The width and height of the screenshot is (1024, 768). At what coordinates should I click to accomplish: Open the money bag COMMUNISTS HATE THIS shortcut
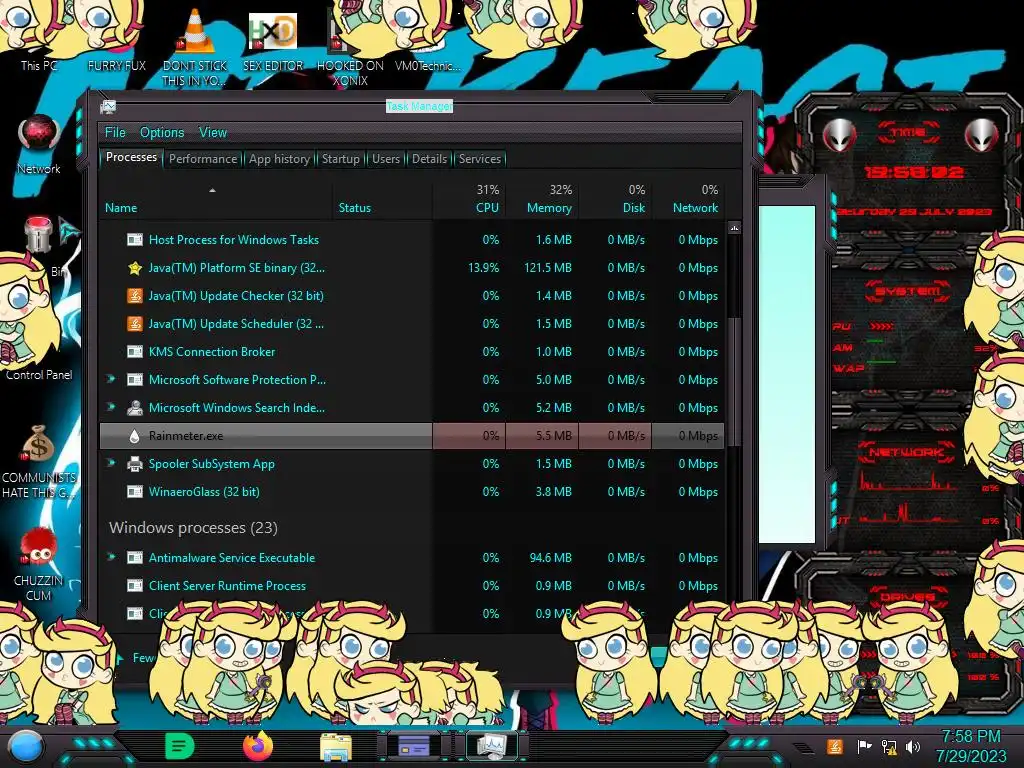click(x=39, y=460)
